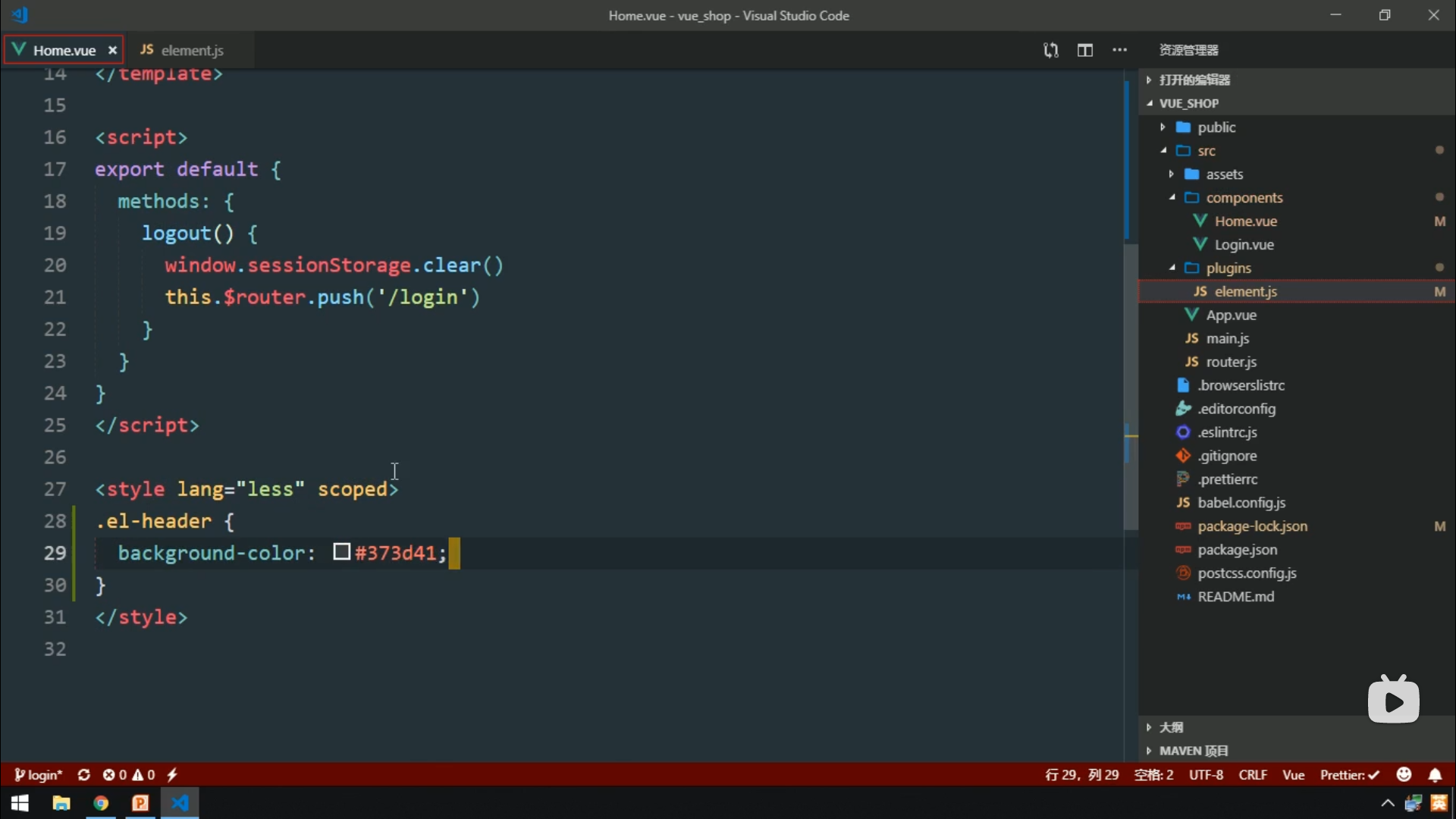The width and height of the screenshot is (1456, 819).
Task: Split the editor with the split icon
Action: (x=1085, y=50)
